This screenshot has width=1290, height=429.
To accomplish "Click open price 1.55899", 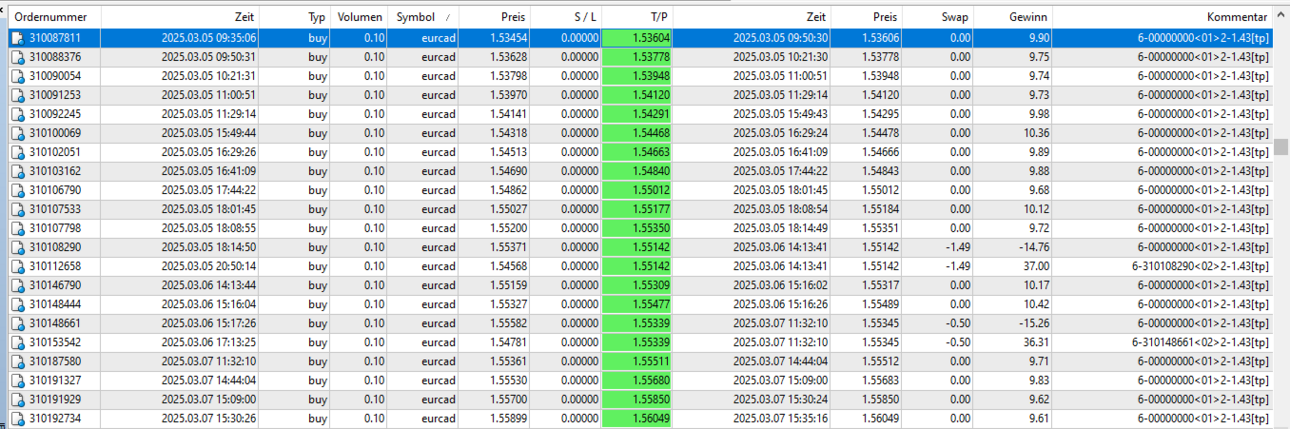I will [509, 418].
